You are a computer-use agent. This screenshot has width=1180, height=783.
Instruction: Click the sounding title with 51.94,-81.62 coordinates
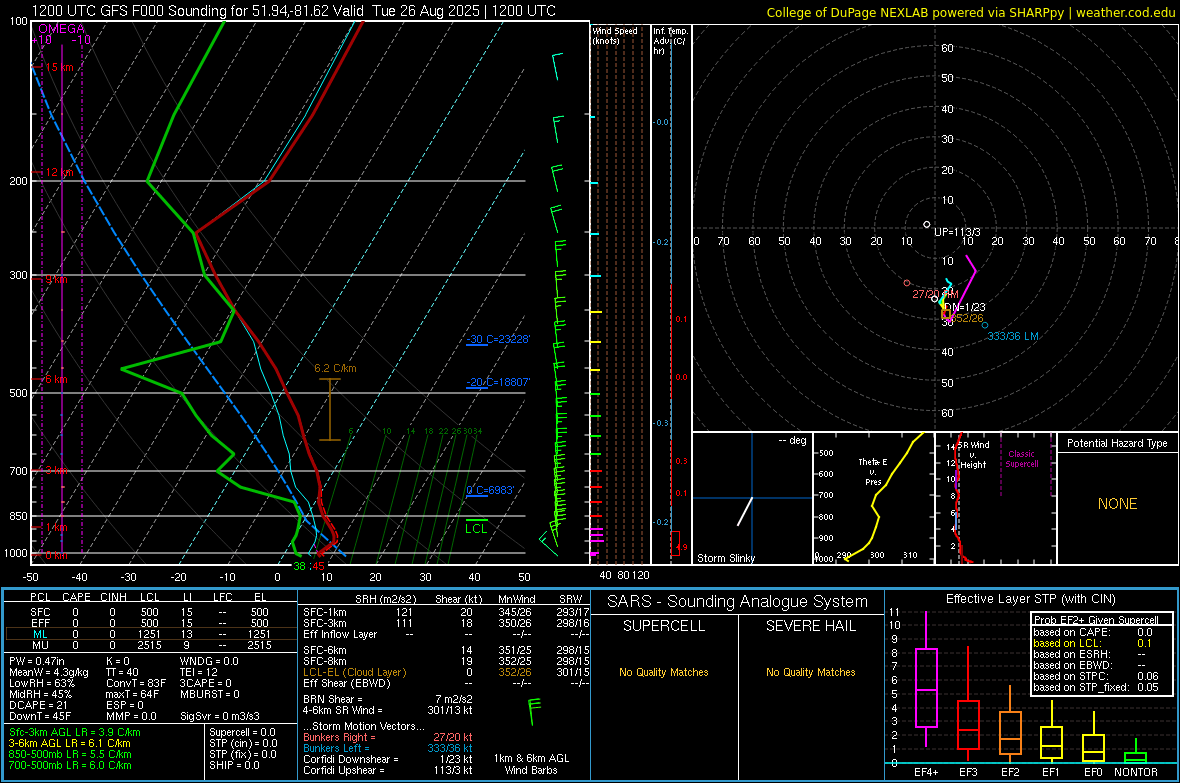point(293,11)
